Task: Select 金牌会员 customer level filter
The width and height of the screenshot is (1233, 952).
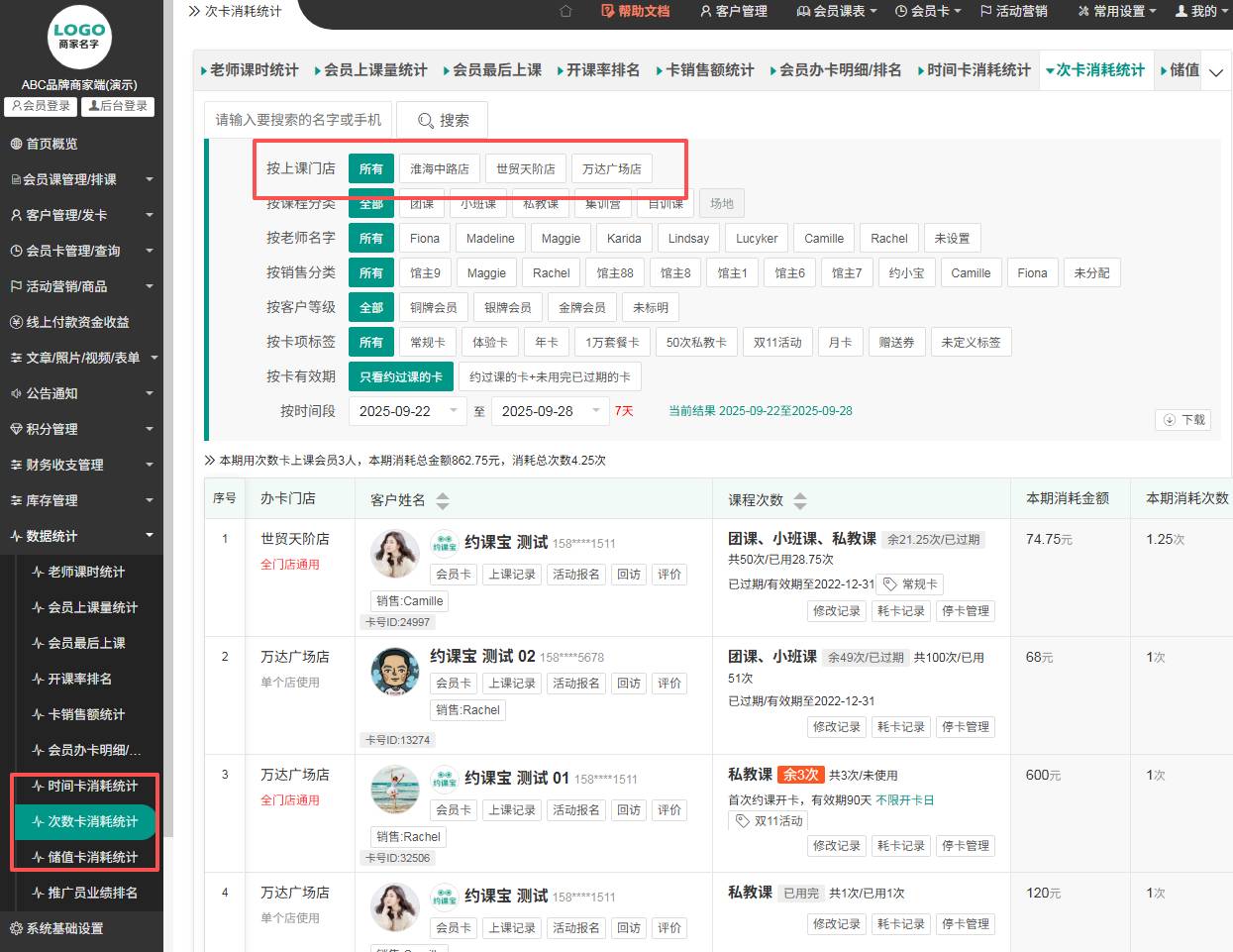Action: click(x=581, y=307)
